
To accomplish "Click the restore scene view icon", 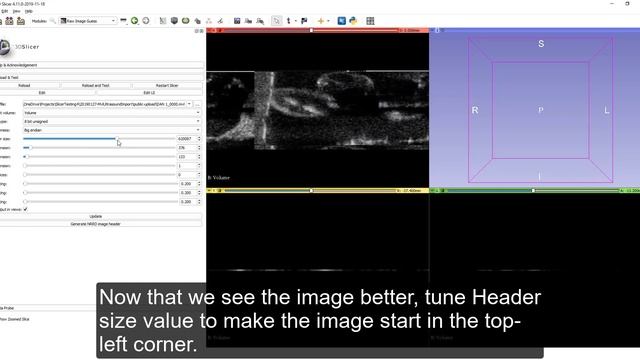I will (x=260, y=21).
